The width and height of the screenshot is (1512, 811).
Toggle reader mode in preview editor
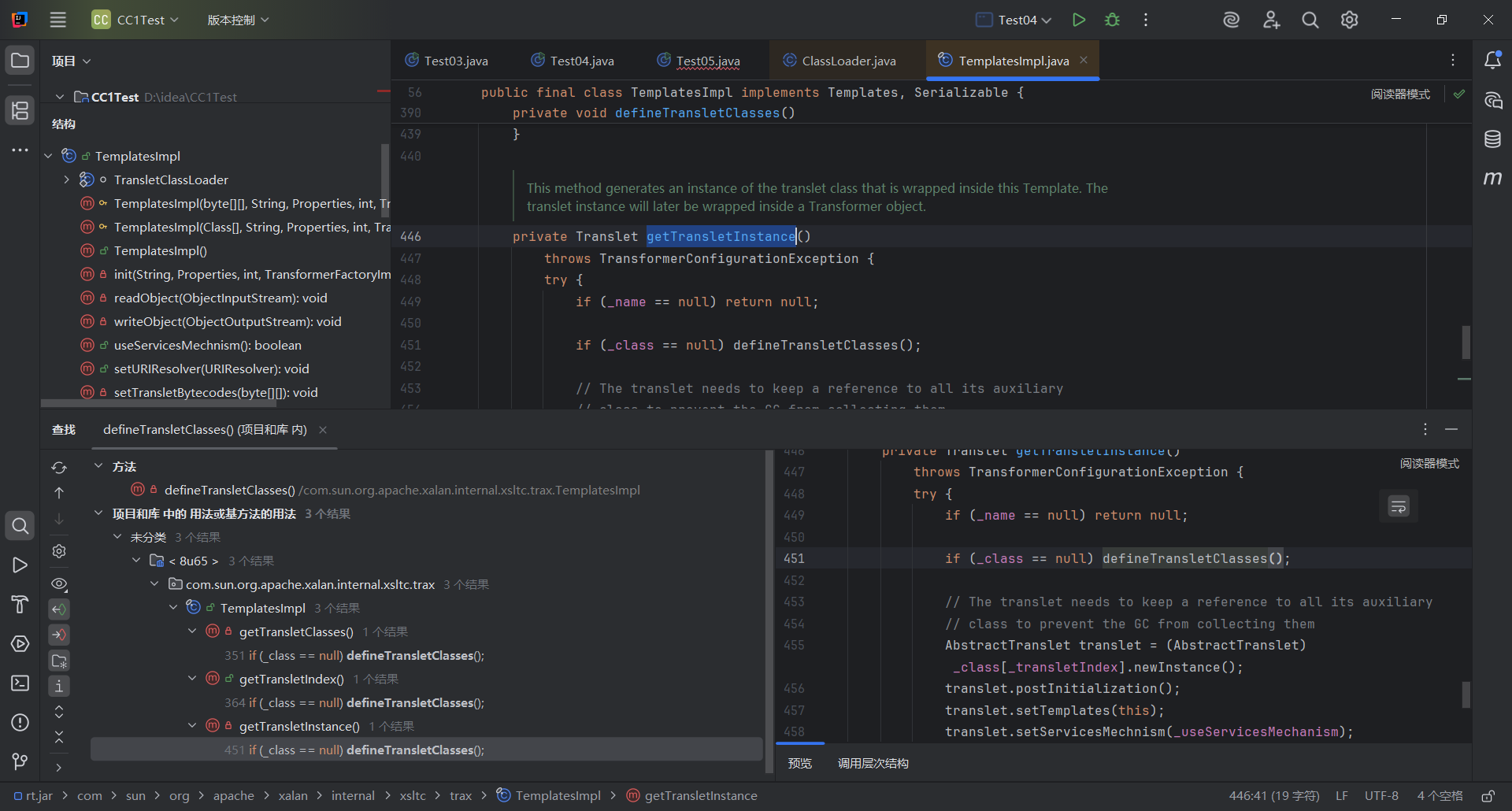coord(1429,464)
